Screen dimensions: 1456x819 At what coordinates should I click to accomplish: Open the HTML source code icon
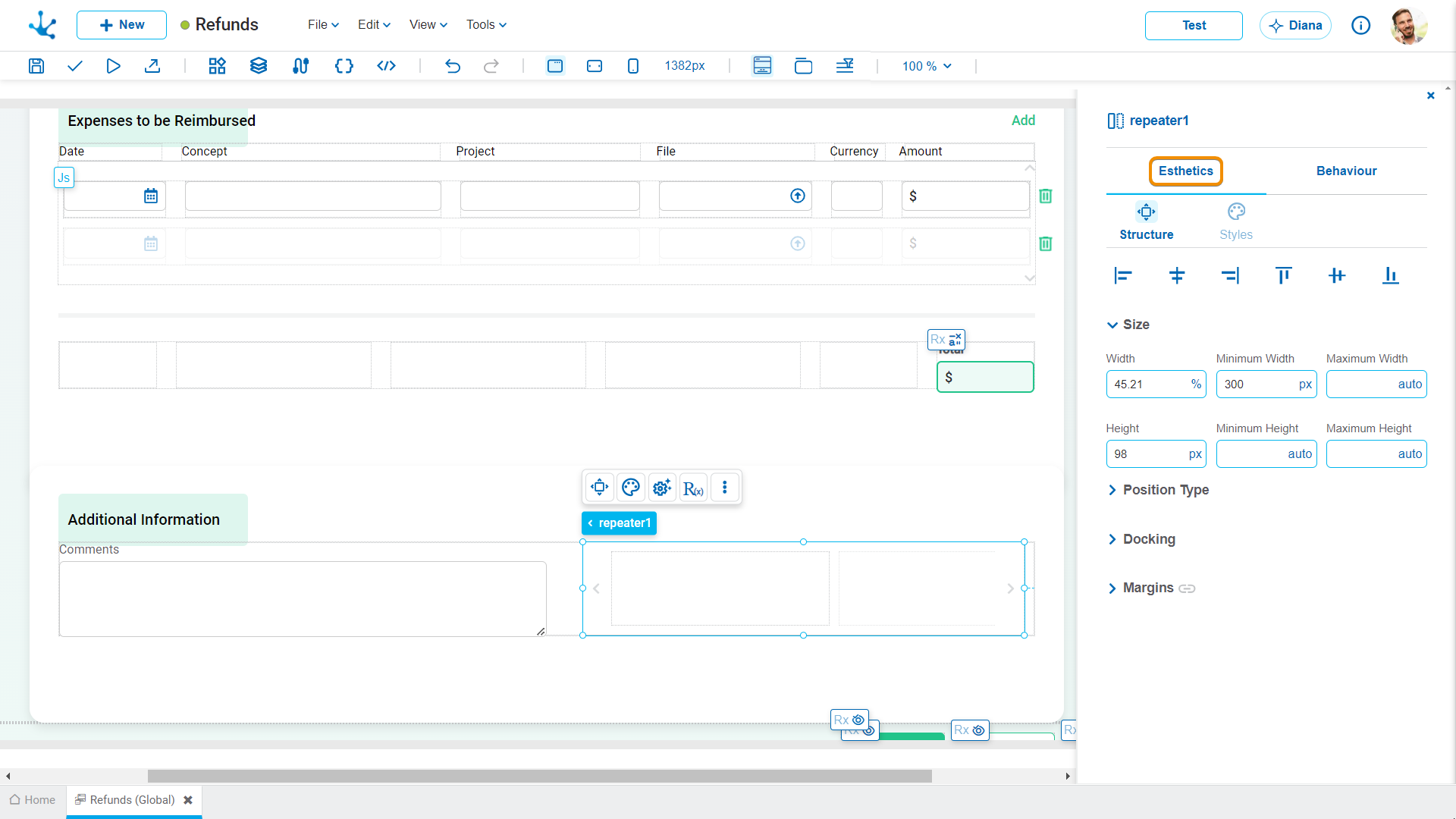click(x=387, y=66)
